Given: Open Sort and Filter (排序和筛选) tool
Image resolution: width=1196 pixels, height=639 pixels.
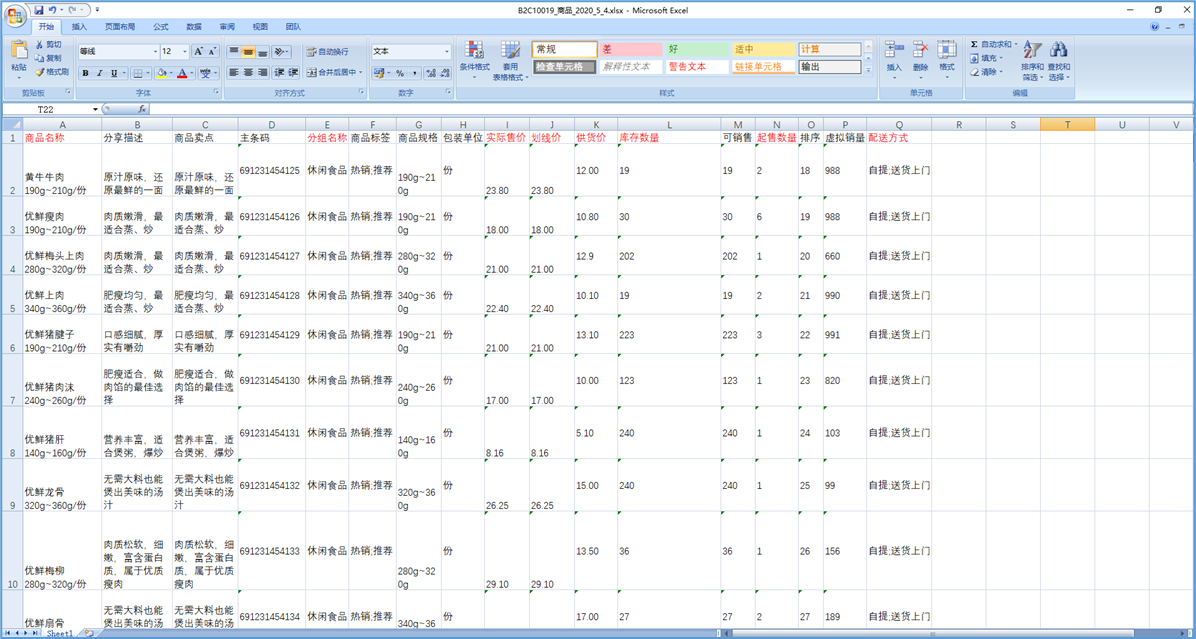Looking at the screenshot, I should [1032, 58].
